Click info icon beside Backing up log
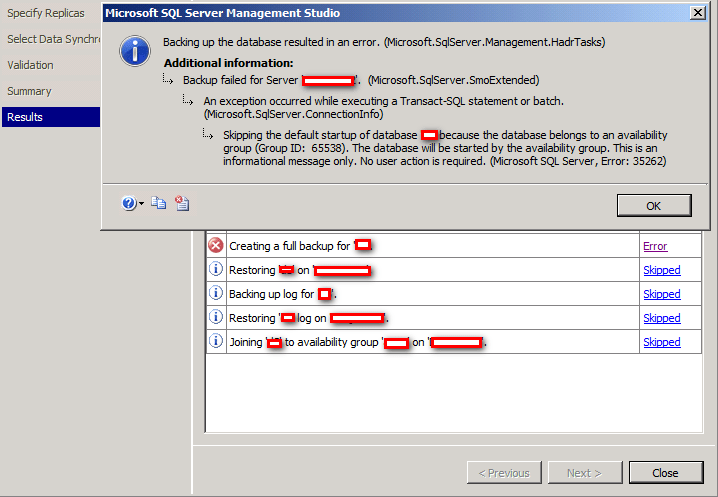Viewport: 718px width, 497px height. click(216, 293)
